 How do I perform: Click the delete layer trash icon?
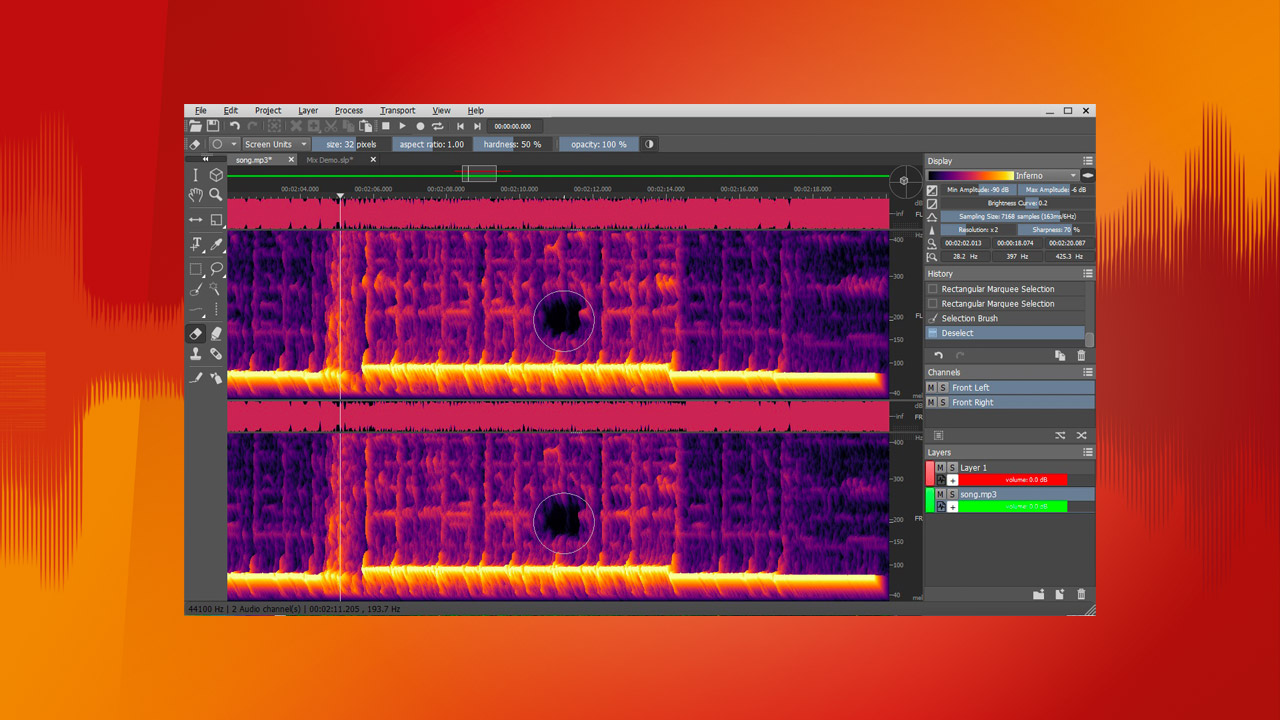1081,594
